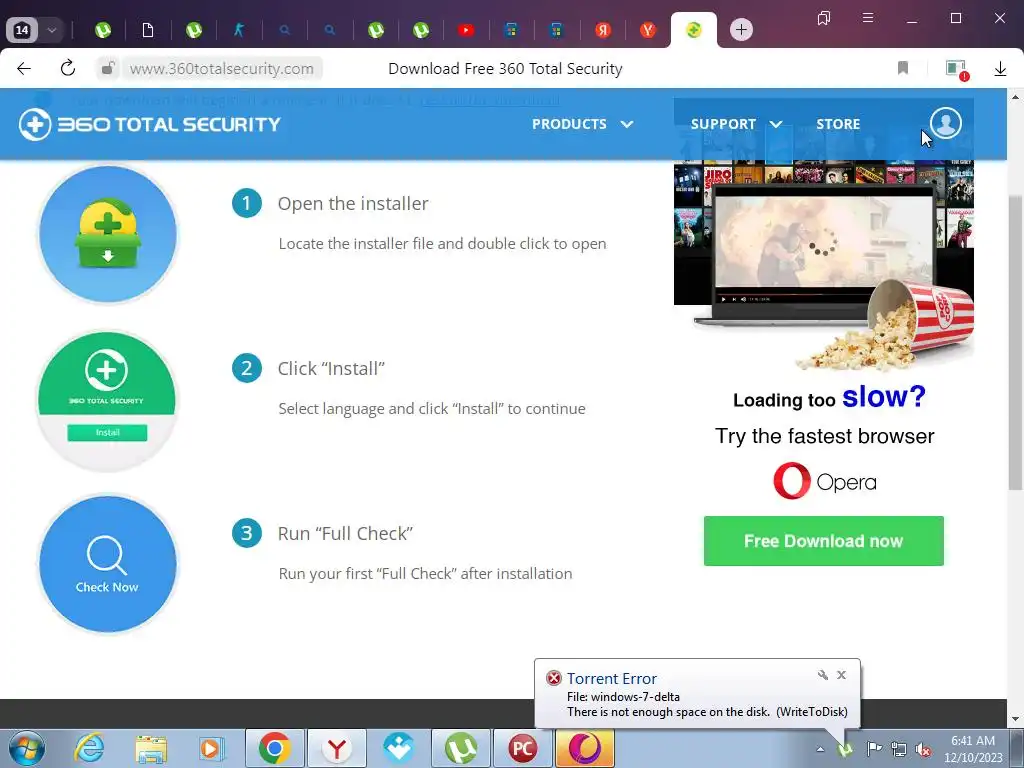The height and width of the screenshot is (768, 1024).
Task: Switch to Yandex Browser in taskbar
Action: pyautogui.click(x=336, y=748)
